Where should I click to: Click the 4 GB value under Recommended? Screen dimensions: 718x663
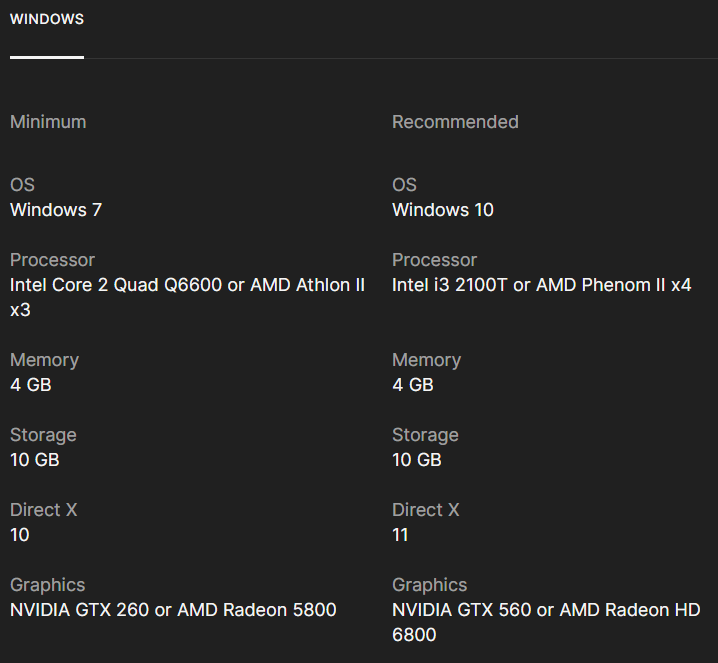413,385
